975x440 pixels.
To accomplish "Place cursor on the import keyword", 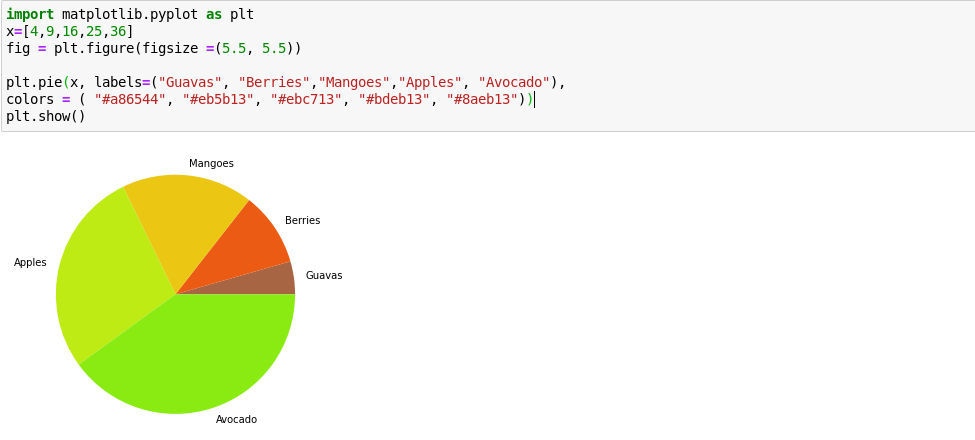I will tap(30, 15).
